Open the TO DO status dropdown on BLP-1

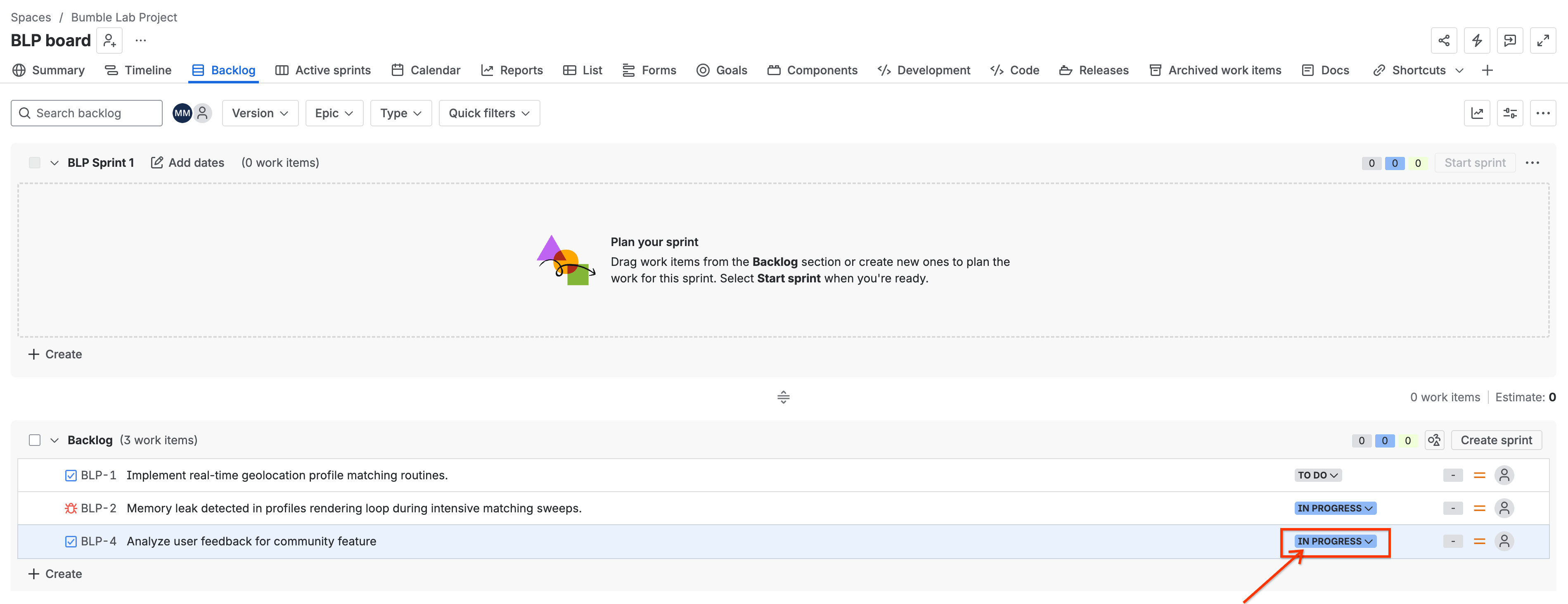click(1317, 476)
